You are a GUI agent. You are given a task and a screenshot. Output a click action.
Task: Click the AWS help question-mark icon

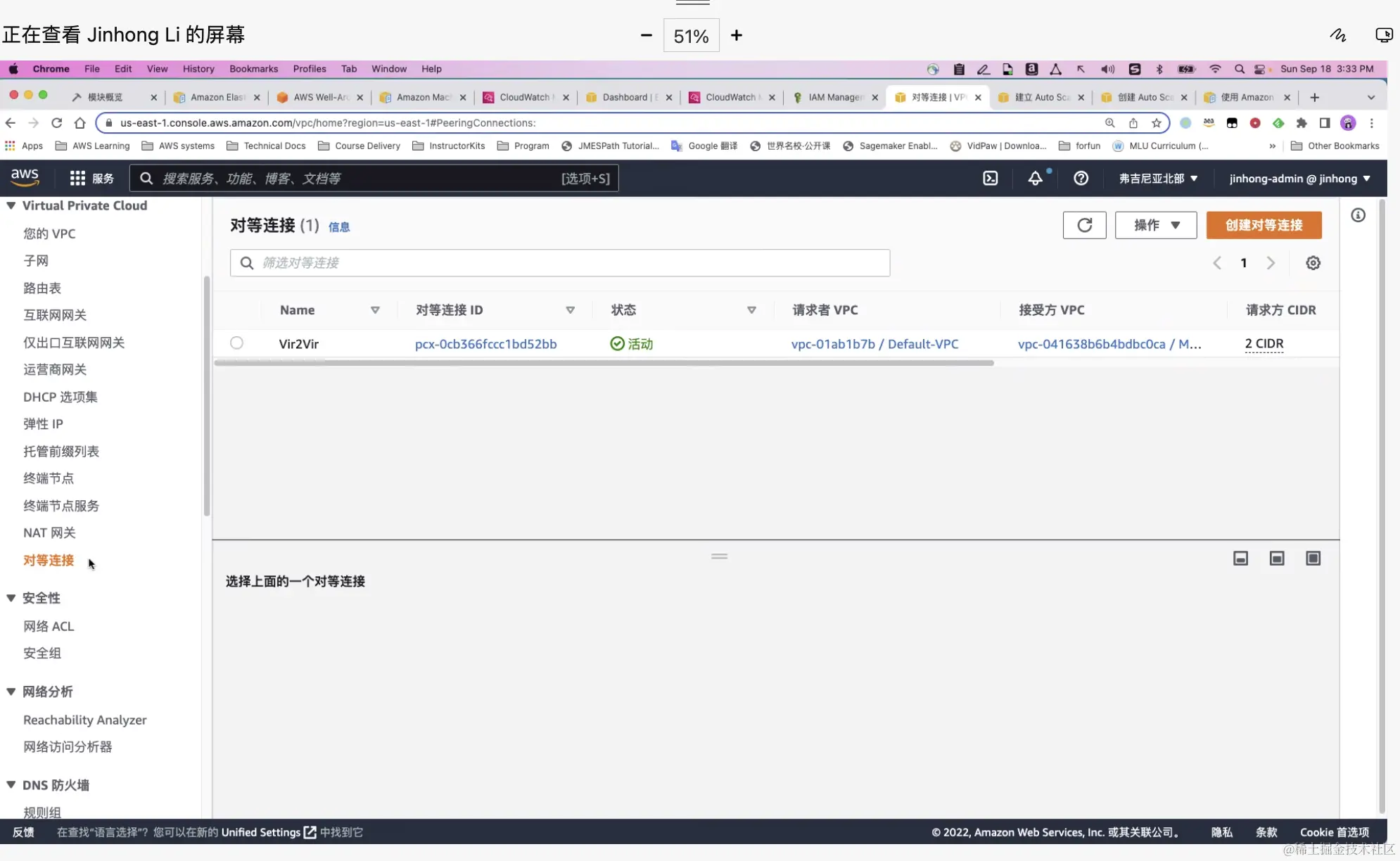point(1081,179)
